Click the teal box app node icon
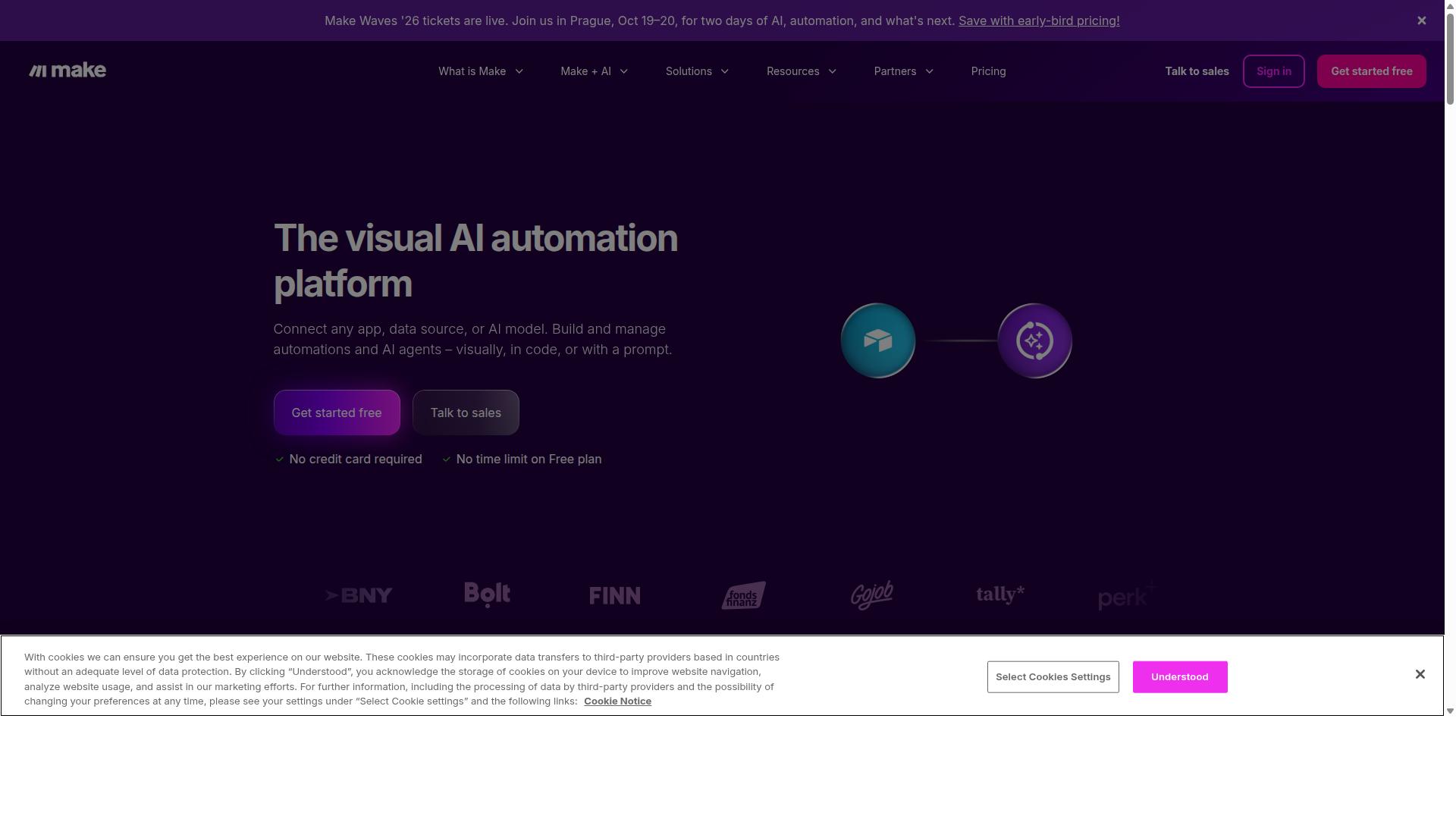 878,340
